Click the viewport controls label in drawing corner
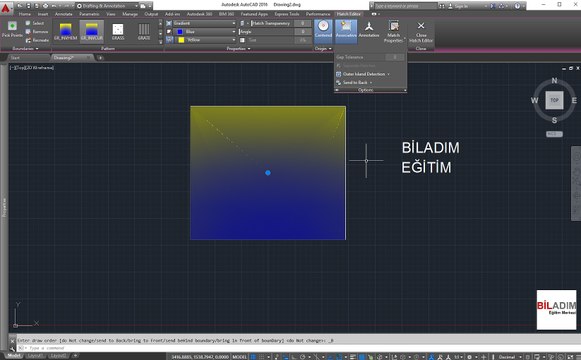This screenshot has width=581, height=360. coord(32,68)
